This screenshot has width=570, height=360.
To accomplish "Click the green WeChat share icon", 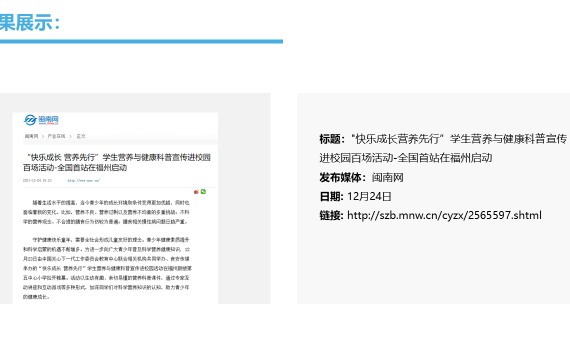I will pyautogui.click(x=203, y=192).
